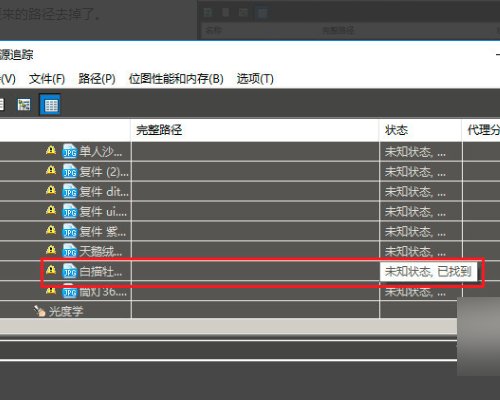Click the warning icon on the 复件 紧 row
This screenshot has height=400, width=500.
point(51,230)
